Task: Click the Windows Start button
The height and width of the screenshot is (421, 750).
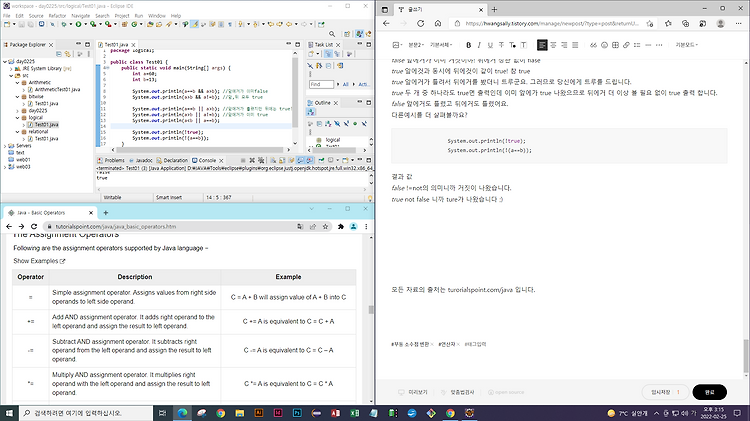Action: (x=10, y=413)
